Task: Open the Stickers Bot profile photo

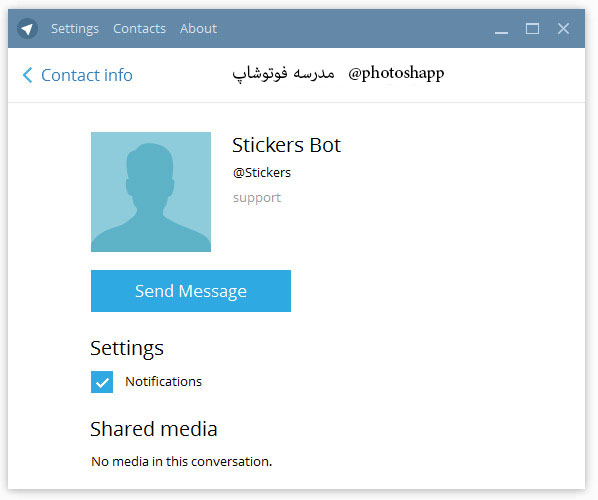Action: point(151,192)
